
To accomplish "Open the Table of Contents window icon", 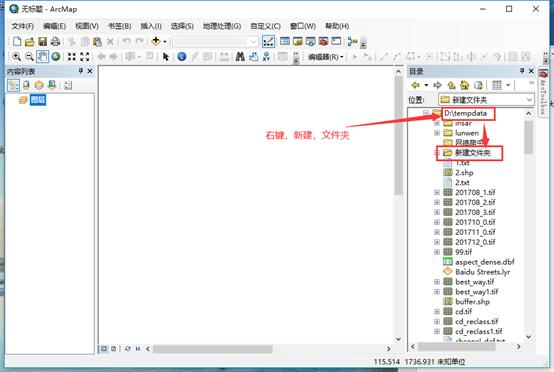I will (x=285, y=41).
